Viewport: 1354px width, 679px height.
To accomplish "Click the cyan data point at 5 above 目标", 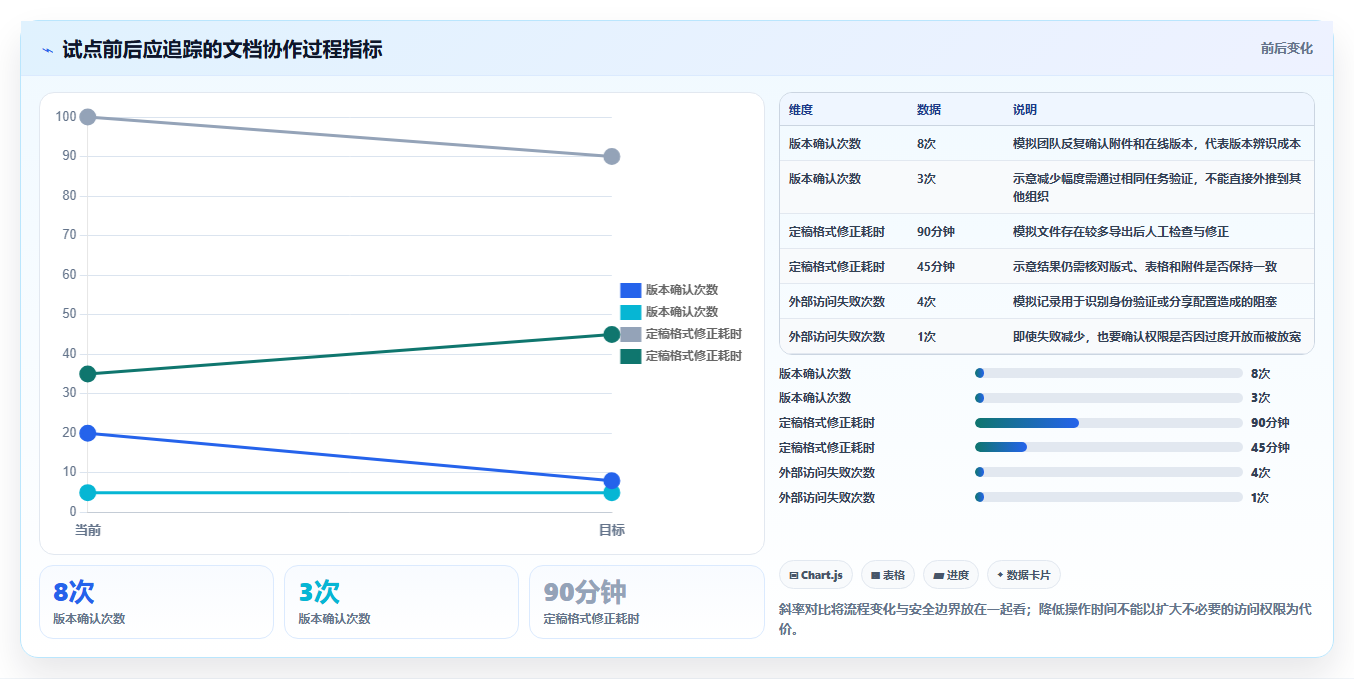I will (x=612, y=493).
